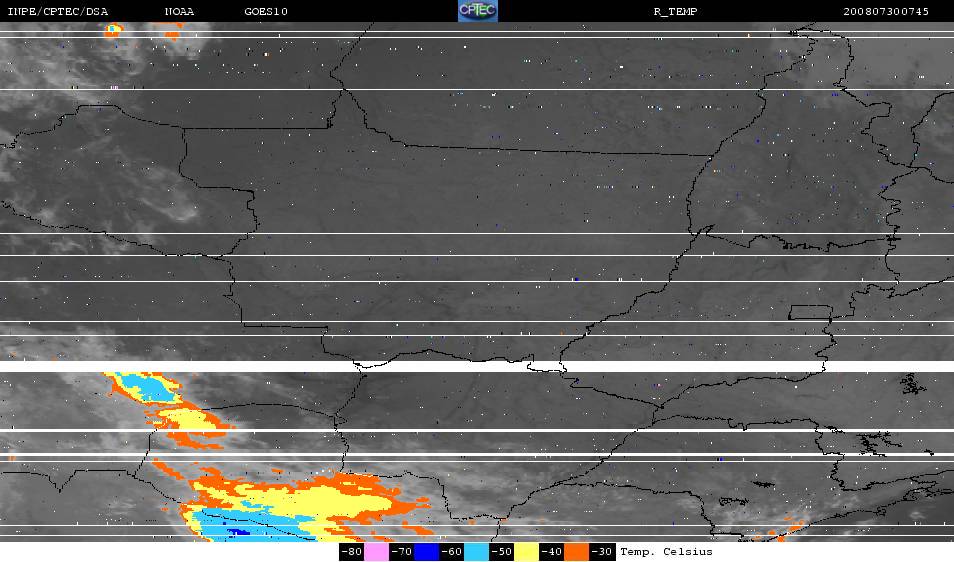Pick the orange legend swatch
The width and height of the screenshot is (954, 562).
tap(576, 552)
